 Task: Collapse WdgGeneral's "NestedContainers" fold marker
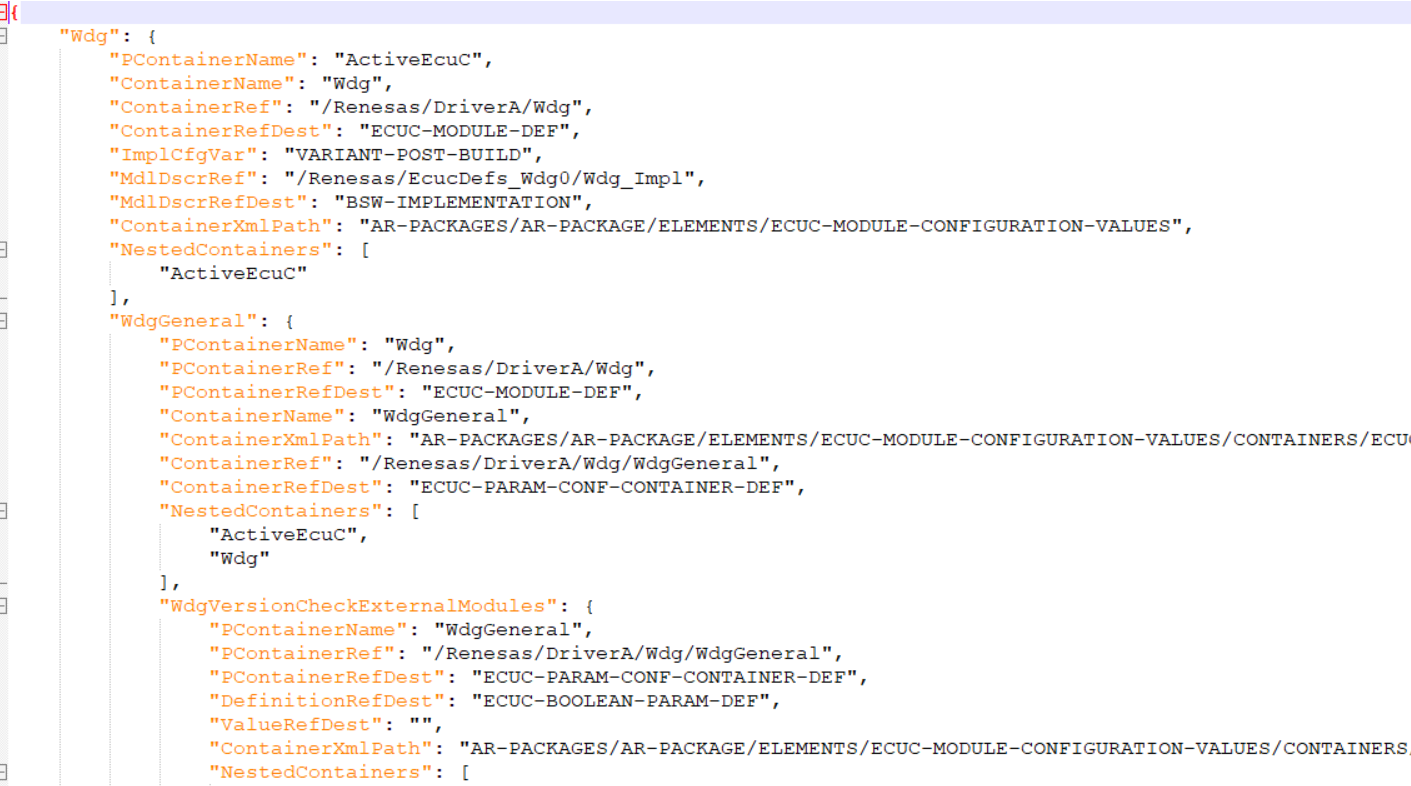click(7, 510)
